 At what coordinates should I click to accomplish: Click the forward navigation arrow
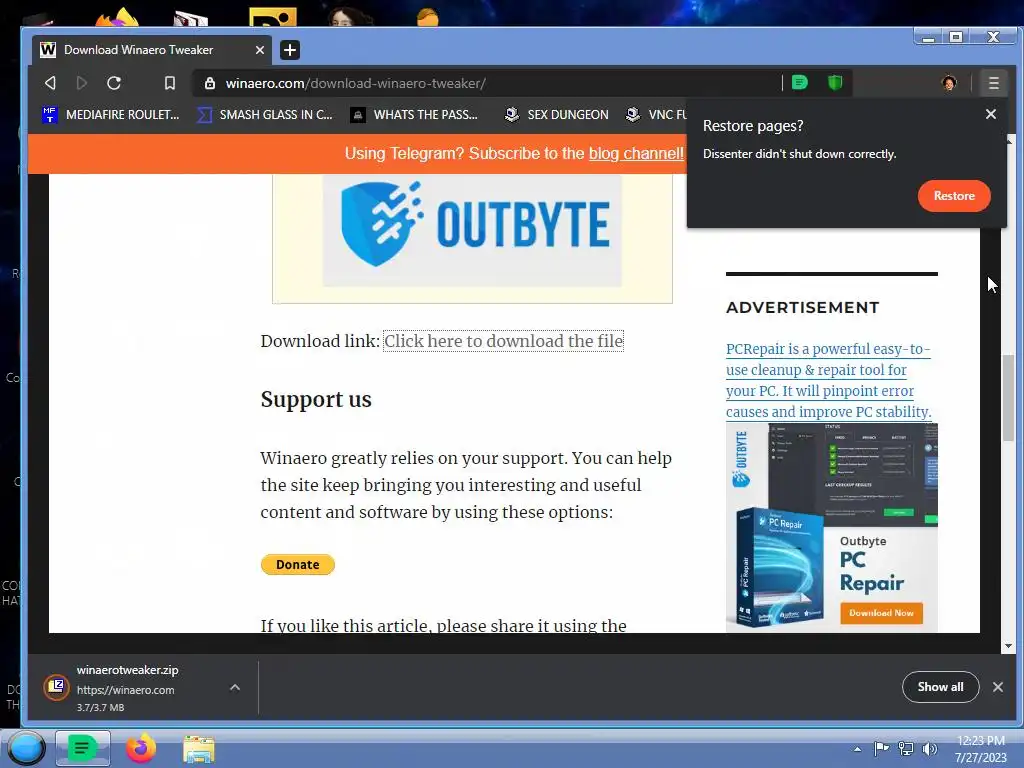pos(82,83)
